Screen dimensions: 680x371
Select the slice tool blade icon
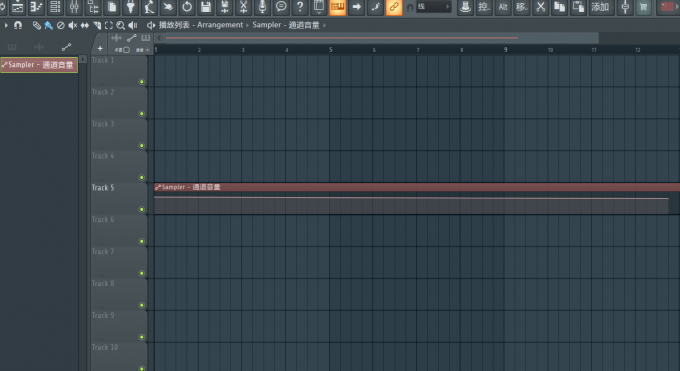[x=97, y=26]
